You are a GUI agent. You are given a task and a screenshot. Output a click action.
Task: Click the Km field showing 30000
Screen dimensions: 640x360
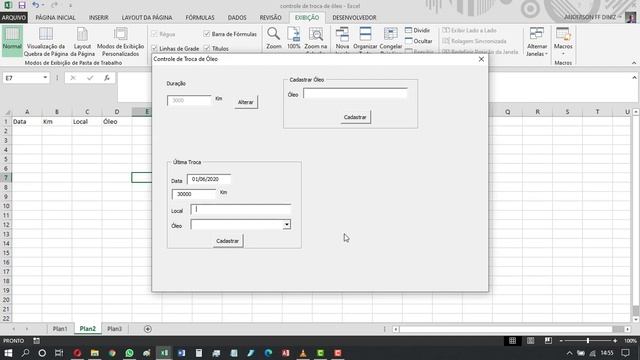(x=194, y=194)
